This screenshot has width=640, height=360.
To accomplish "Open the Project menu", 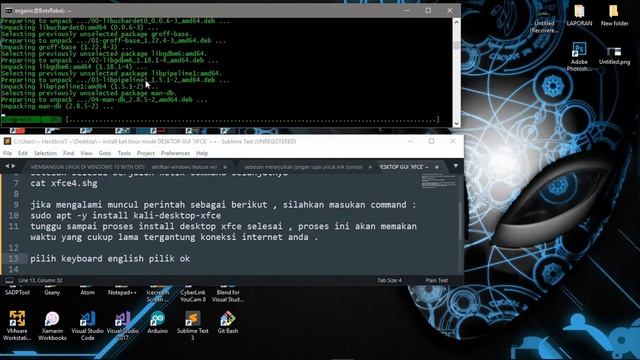I will pos(146,153).
